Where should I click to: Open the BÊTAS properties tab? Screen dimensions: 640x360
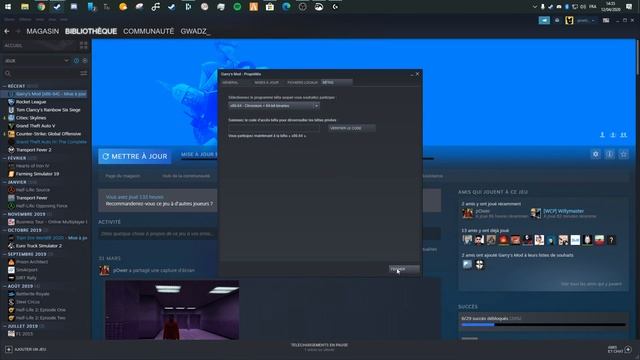coord(336,82)
